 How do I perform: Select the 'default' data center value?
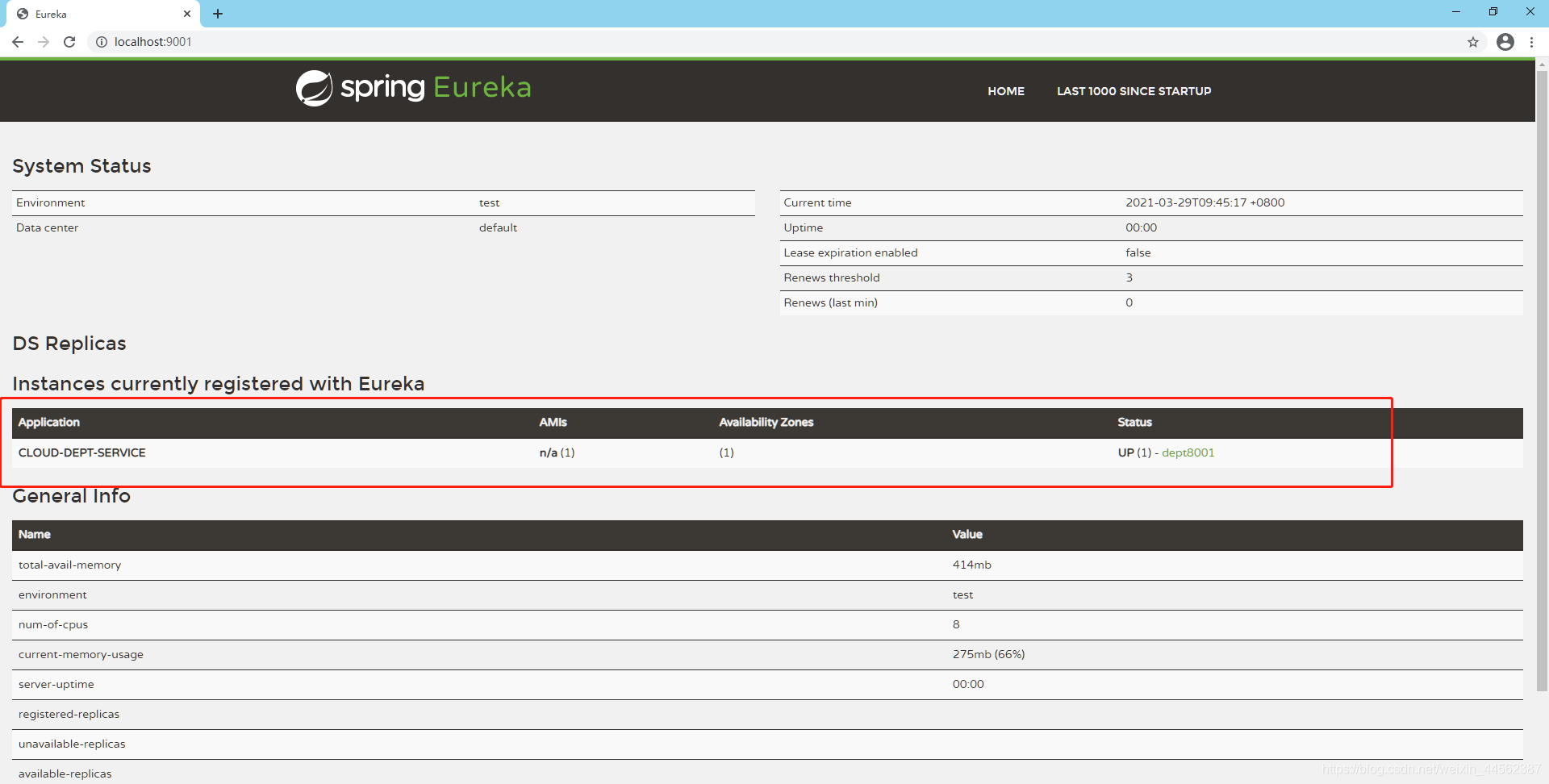498,227
